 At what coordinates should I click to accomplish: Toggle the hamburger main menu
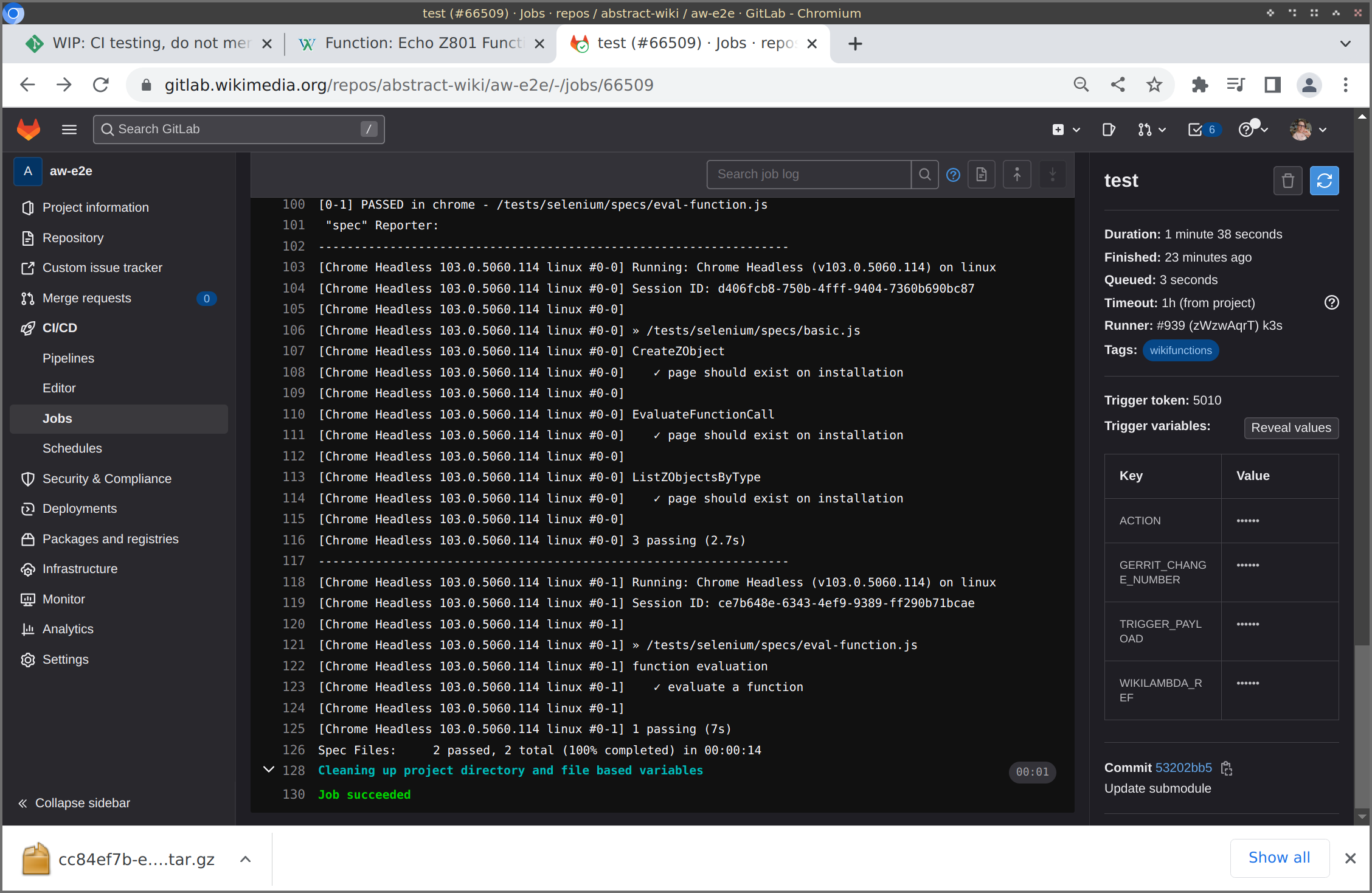click(69, 129)
